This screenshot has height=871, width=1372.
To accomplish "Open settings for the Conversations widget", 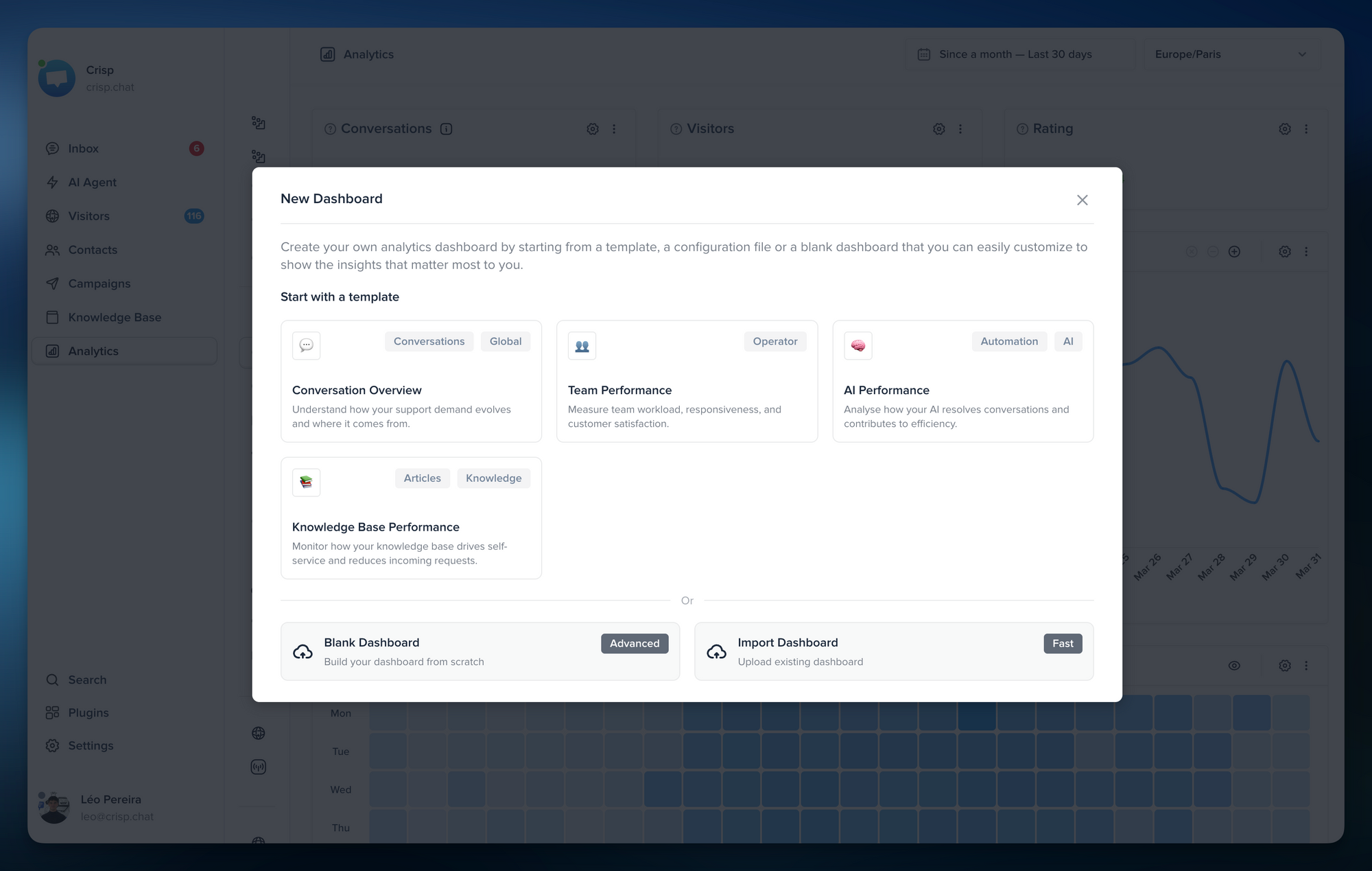I will (592, 129).
